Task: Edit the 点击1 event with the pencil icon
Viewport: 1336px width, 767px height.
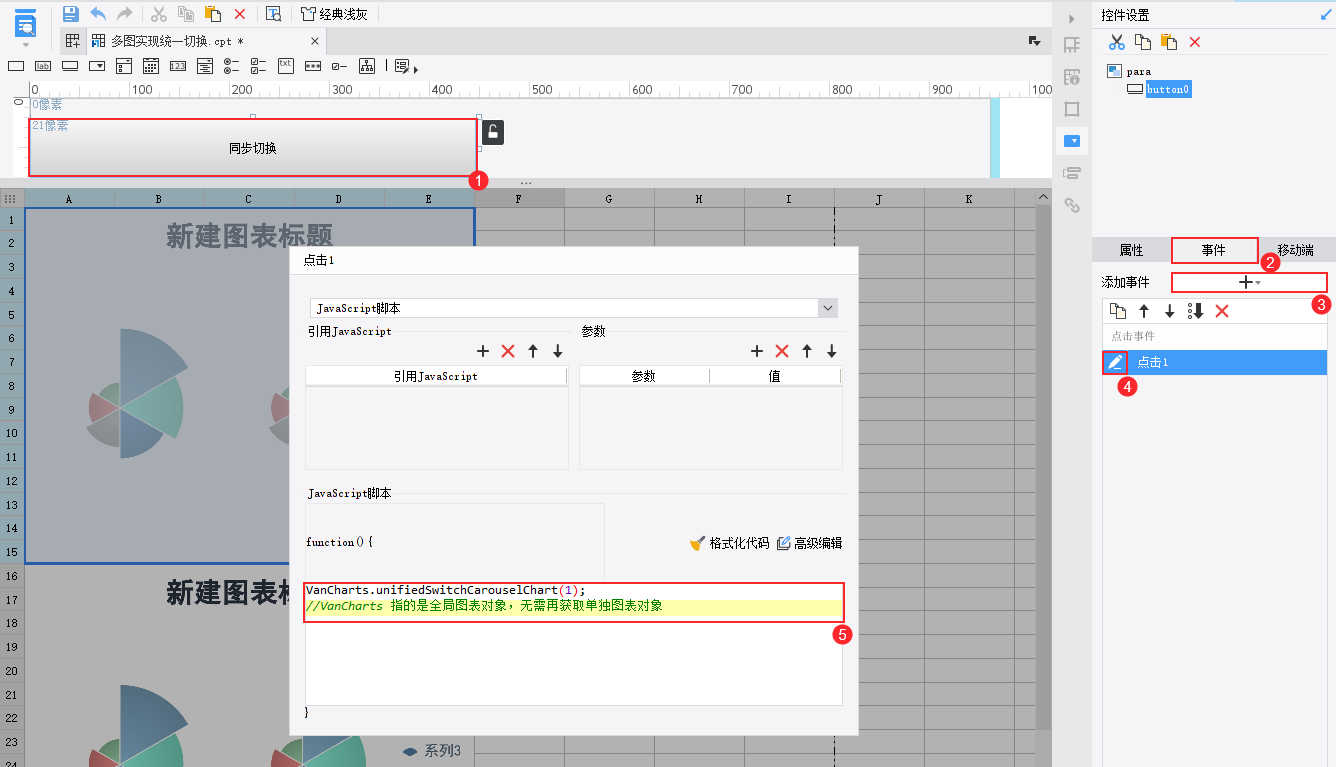Action: click(x=1114, y=362)
